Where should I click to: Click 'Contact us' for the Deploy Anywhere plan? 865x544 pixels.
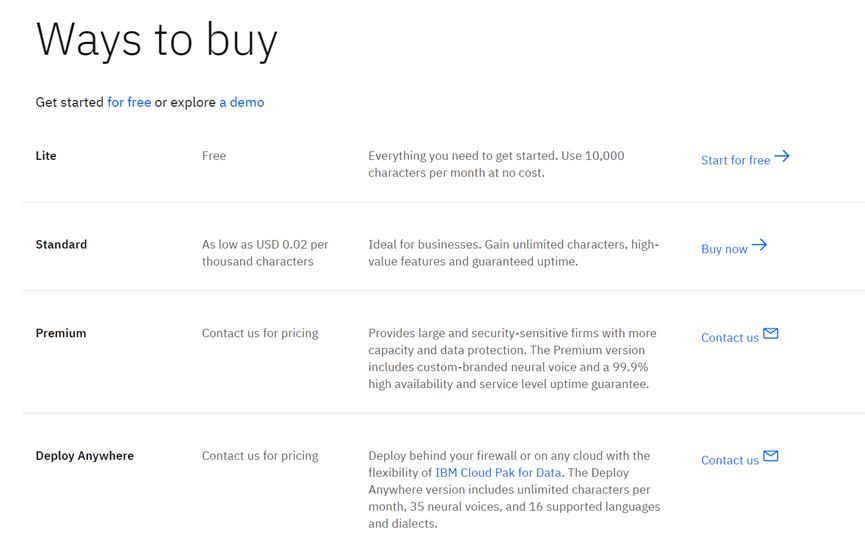coord(730,461)
